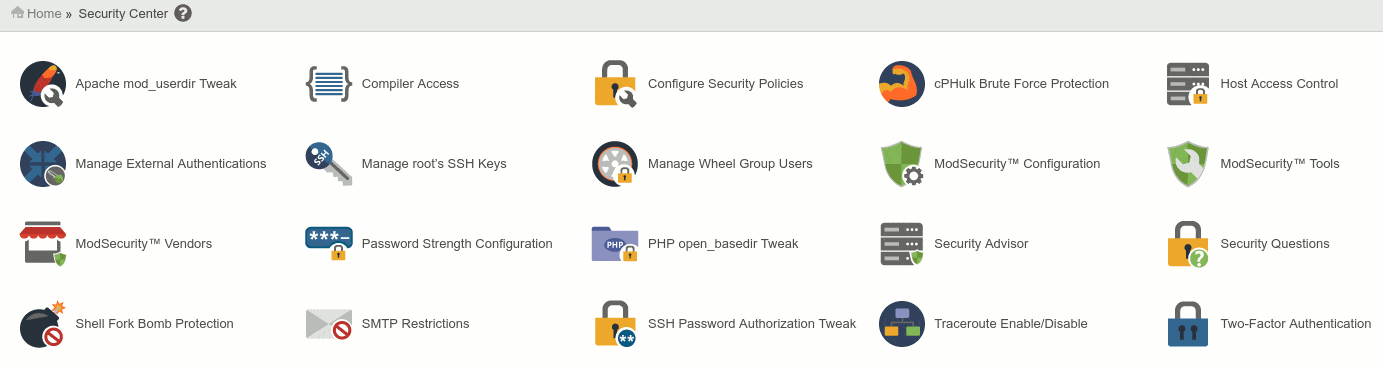Click the Manage root's SSH Keys icon

coord(328,164)
